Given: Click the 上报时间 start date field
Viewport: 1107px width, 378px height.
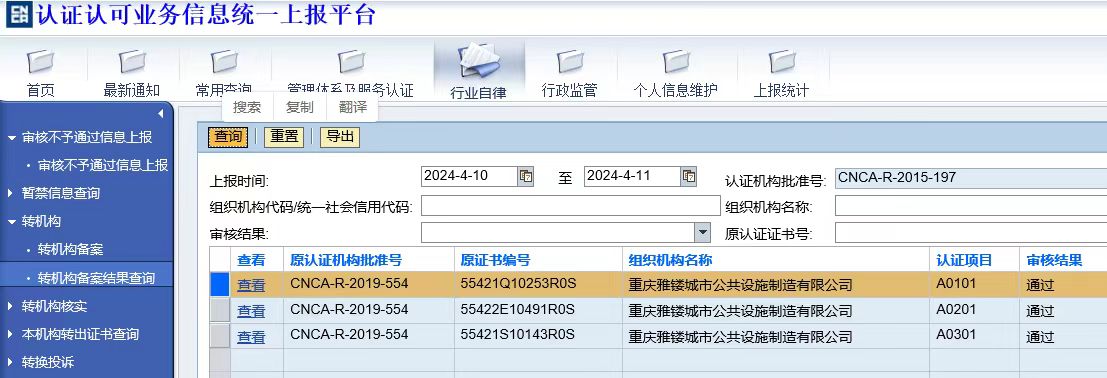Looking at the screenshot, I should [x=469, y=177].
